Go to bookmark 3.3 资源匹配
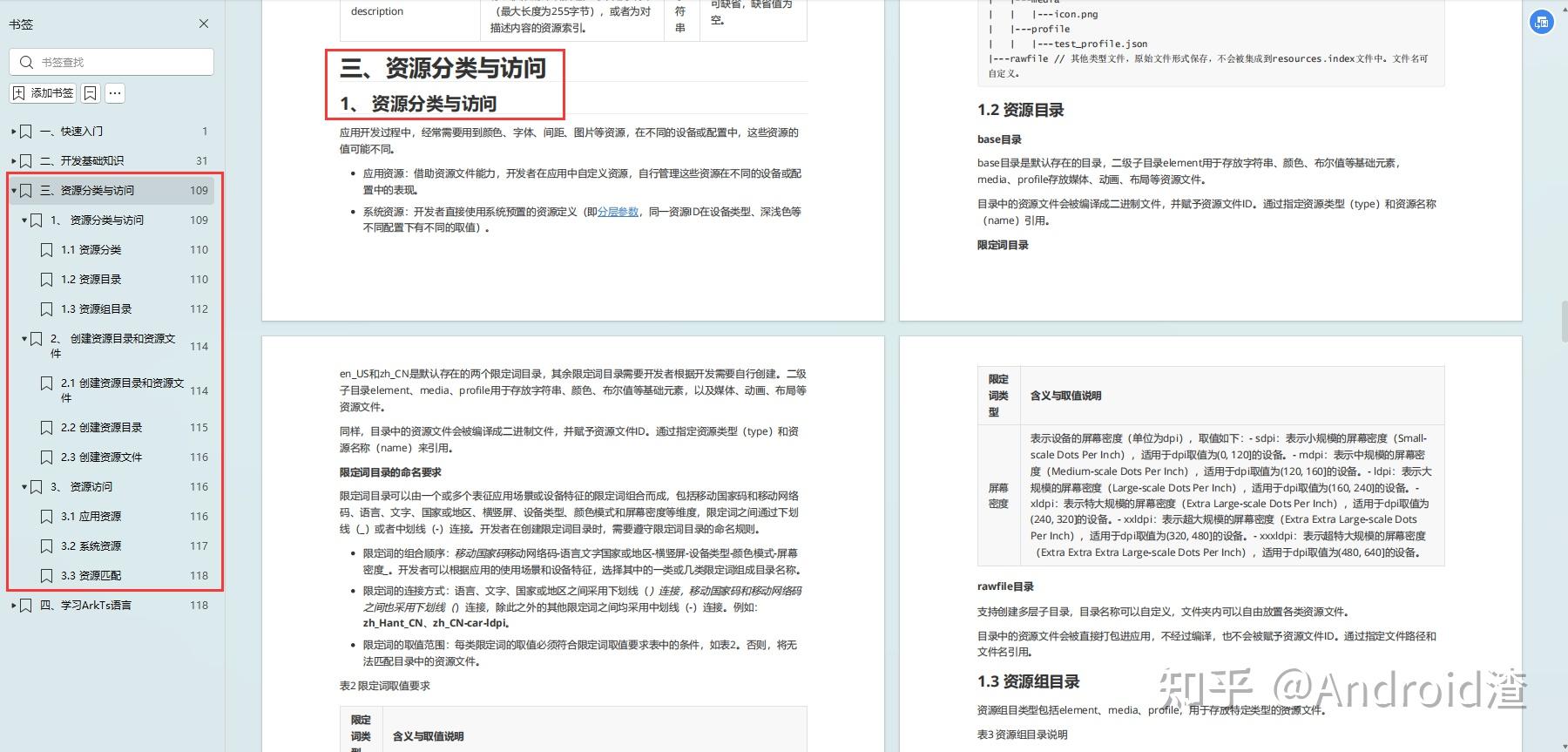Viewport: 1568px width, 752px height. (x=91, y=576)
